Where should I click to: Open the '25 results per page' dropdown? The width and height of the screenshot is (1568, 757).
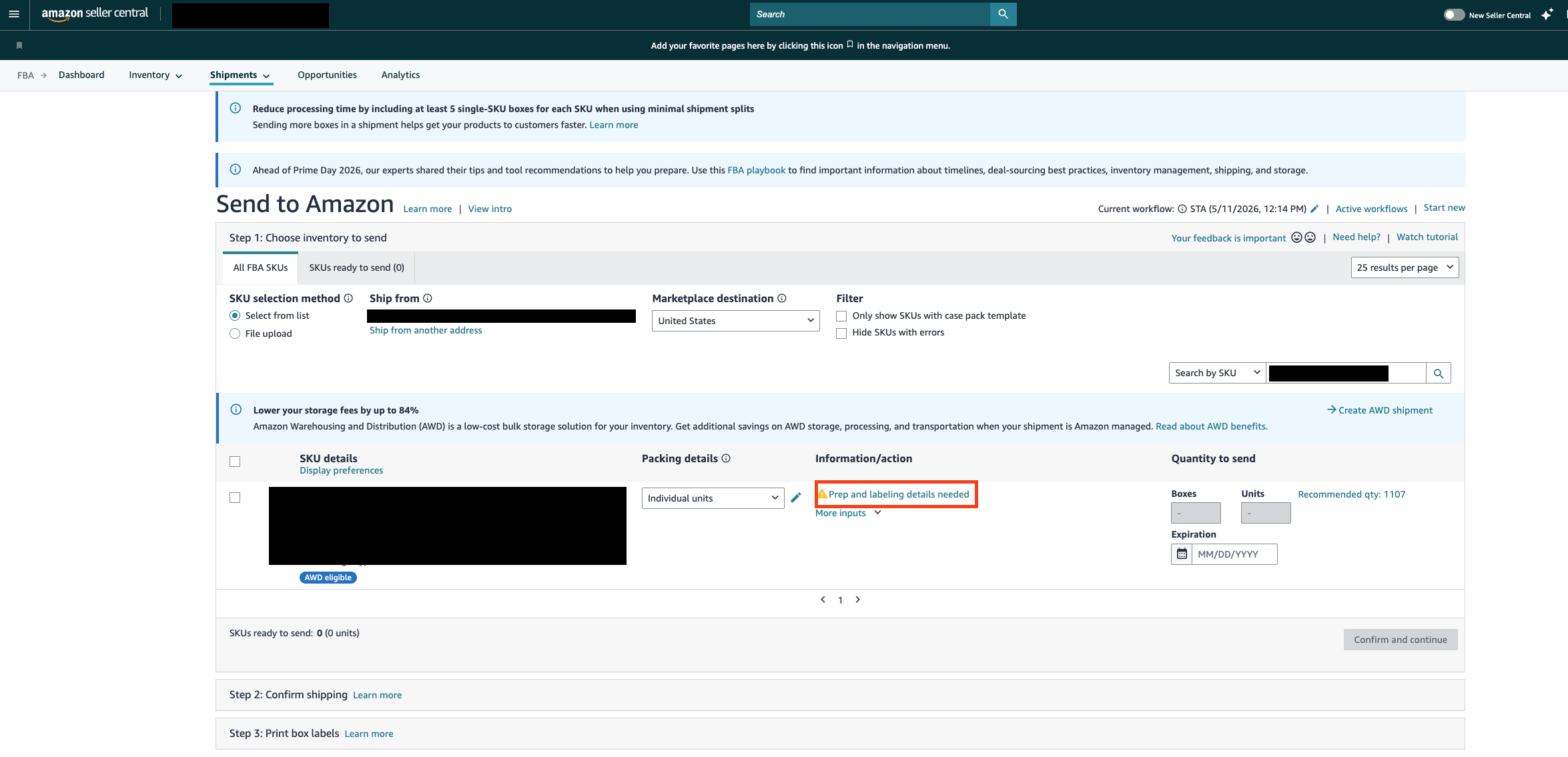[x=1405, y=267]
